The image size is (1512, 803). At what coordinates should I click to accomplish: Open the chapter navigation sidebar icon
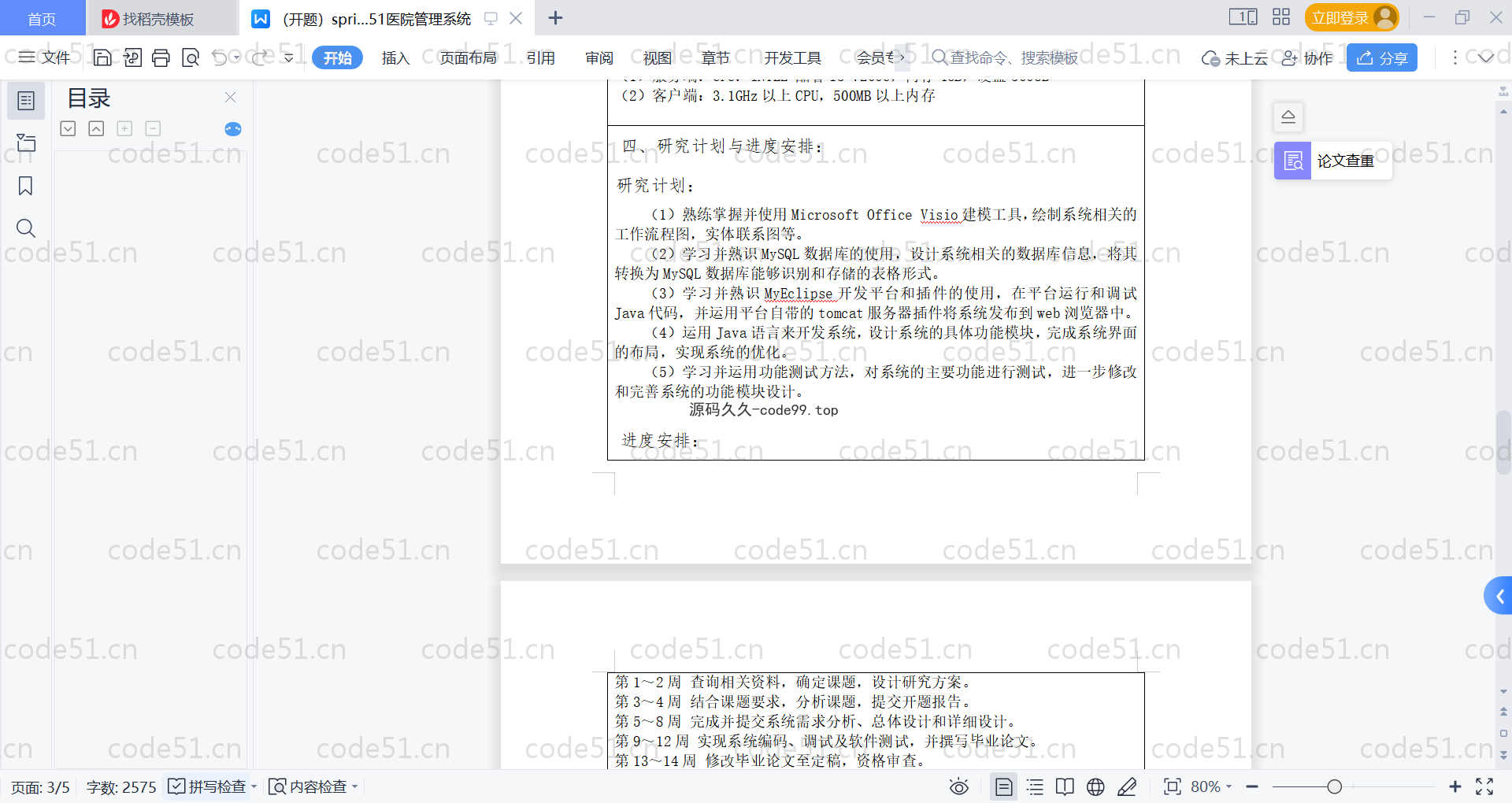tap(26, 142)
